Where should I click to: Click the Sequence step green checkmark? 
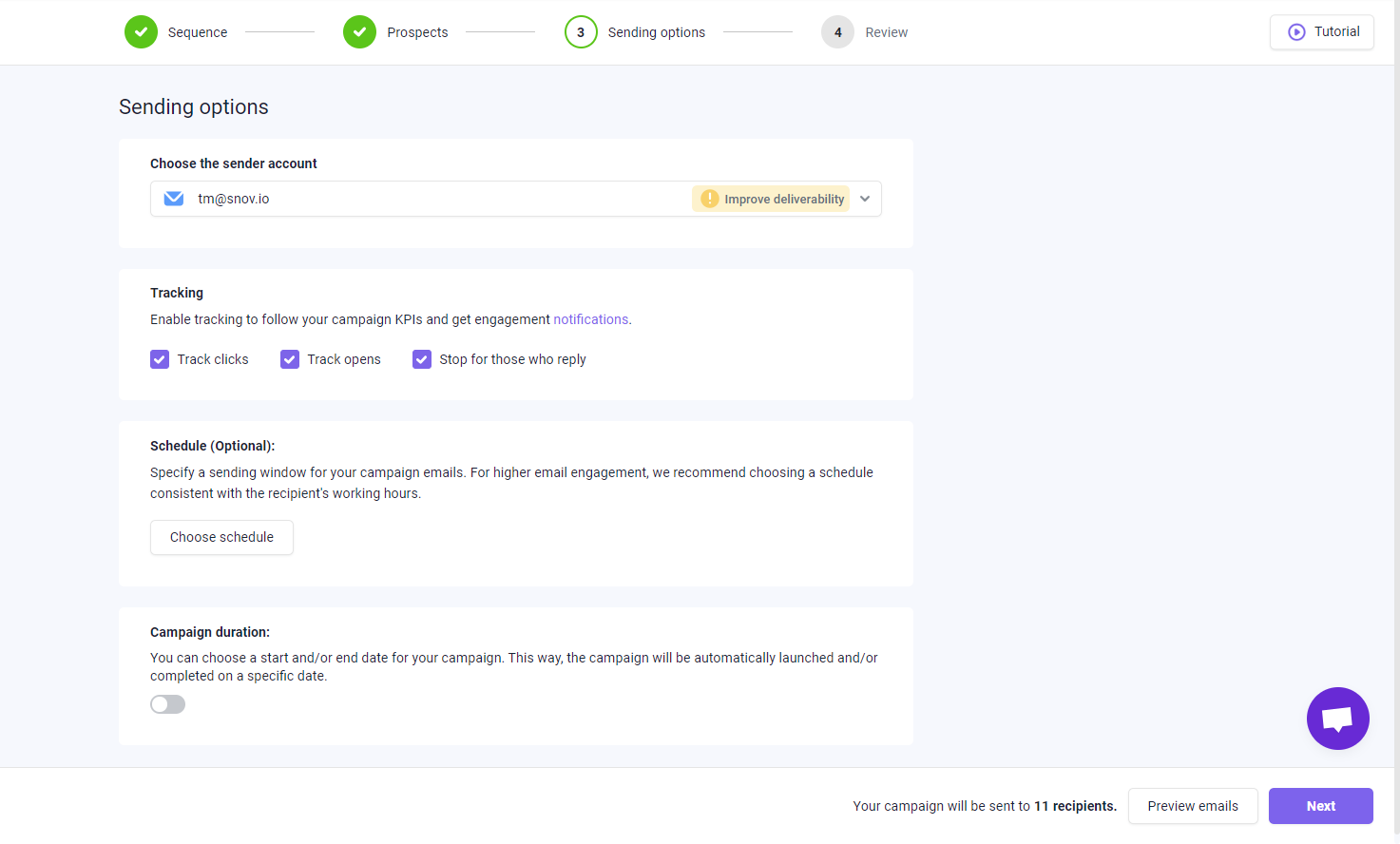pos(141,31)
